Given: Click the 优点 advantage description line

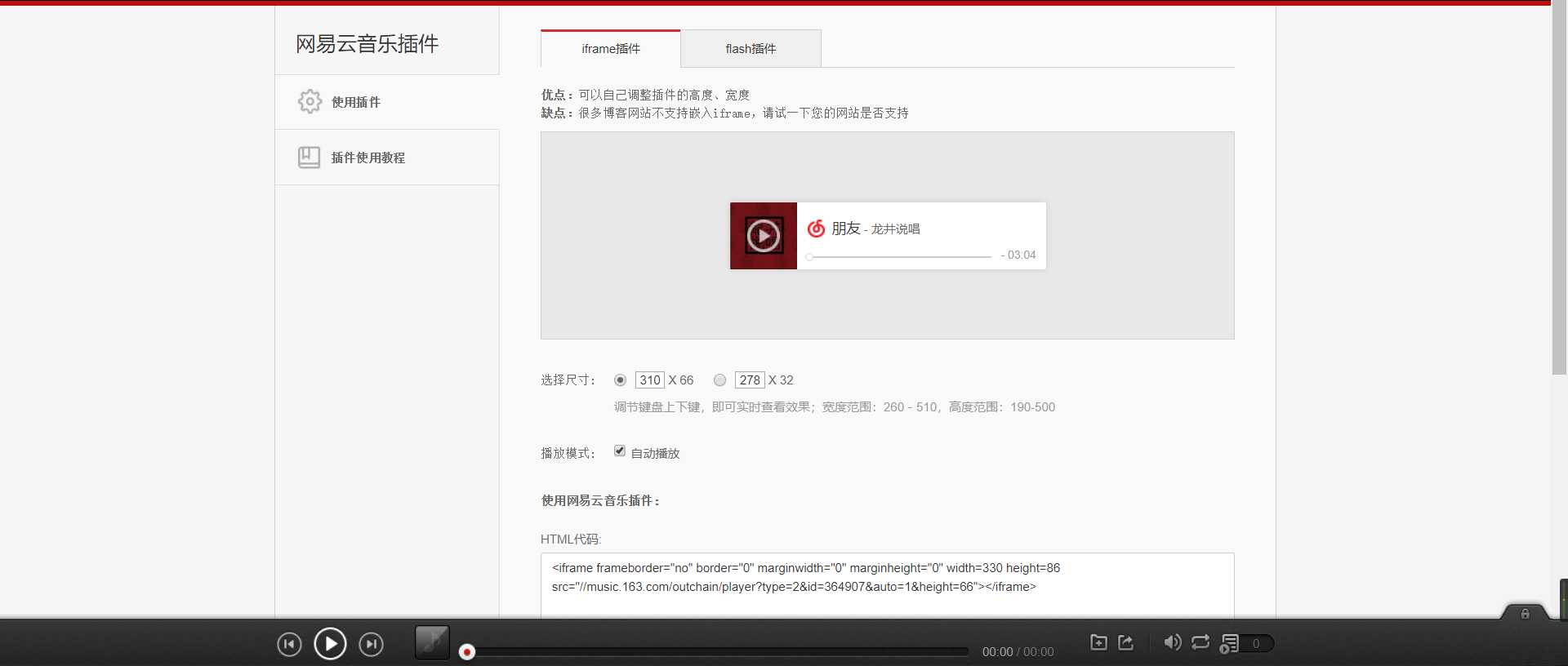Looking at the screenshot, I should click(x=645, y=95).
